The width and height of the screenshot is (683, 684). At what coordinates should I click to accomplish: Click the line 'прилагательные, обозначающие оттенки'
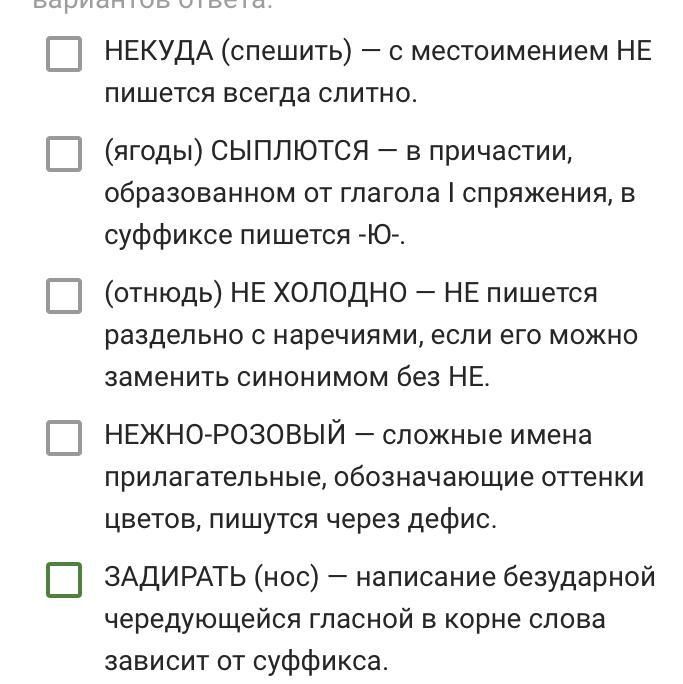[x=373, y=477]
